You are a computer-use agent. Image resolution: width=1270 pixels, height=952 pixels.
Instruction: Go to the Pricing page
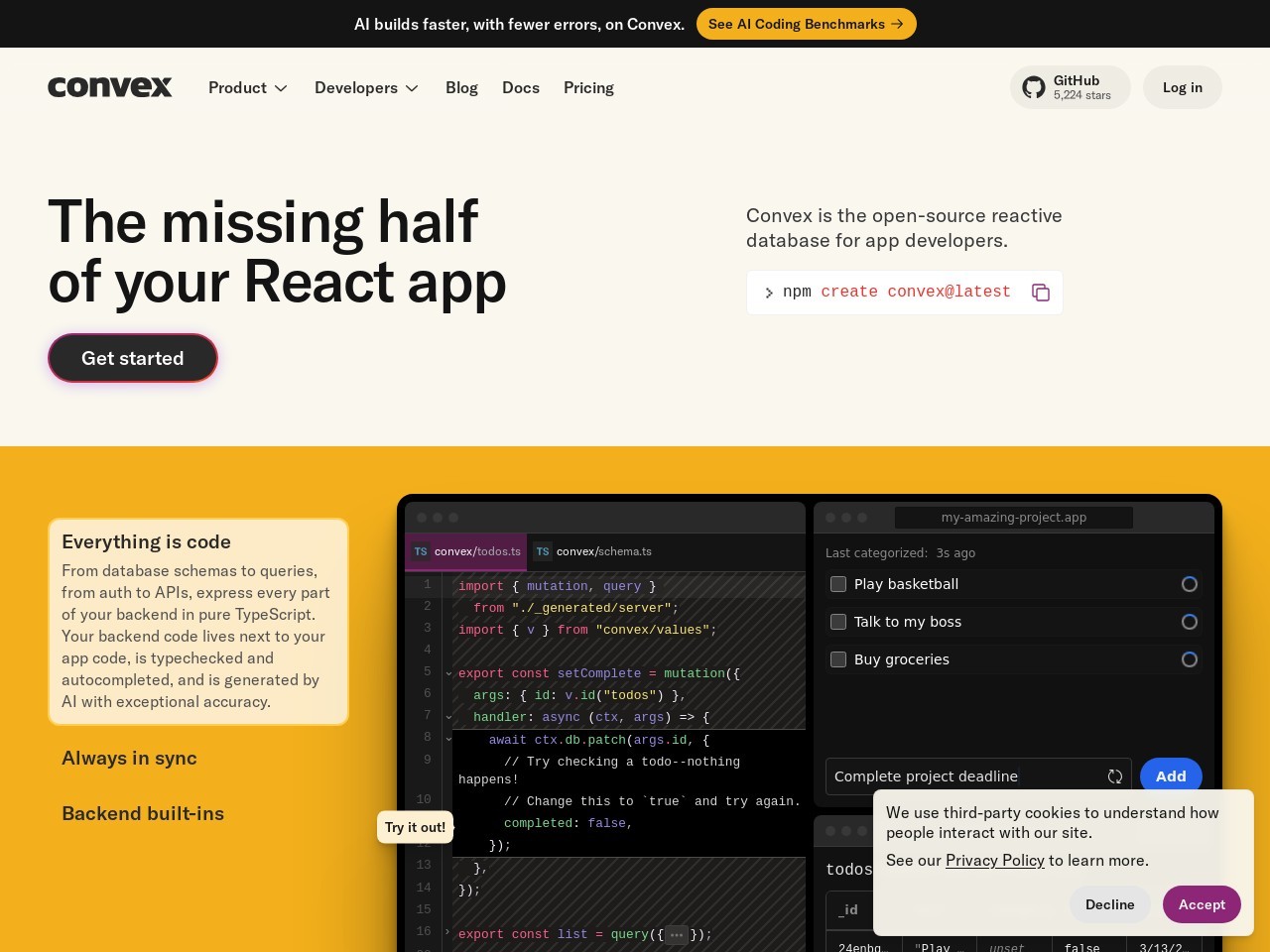(x=588, y=87)
